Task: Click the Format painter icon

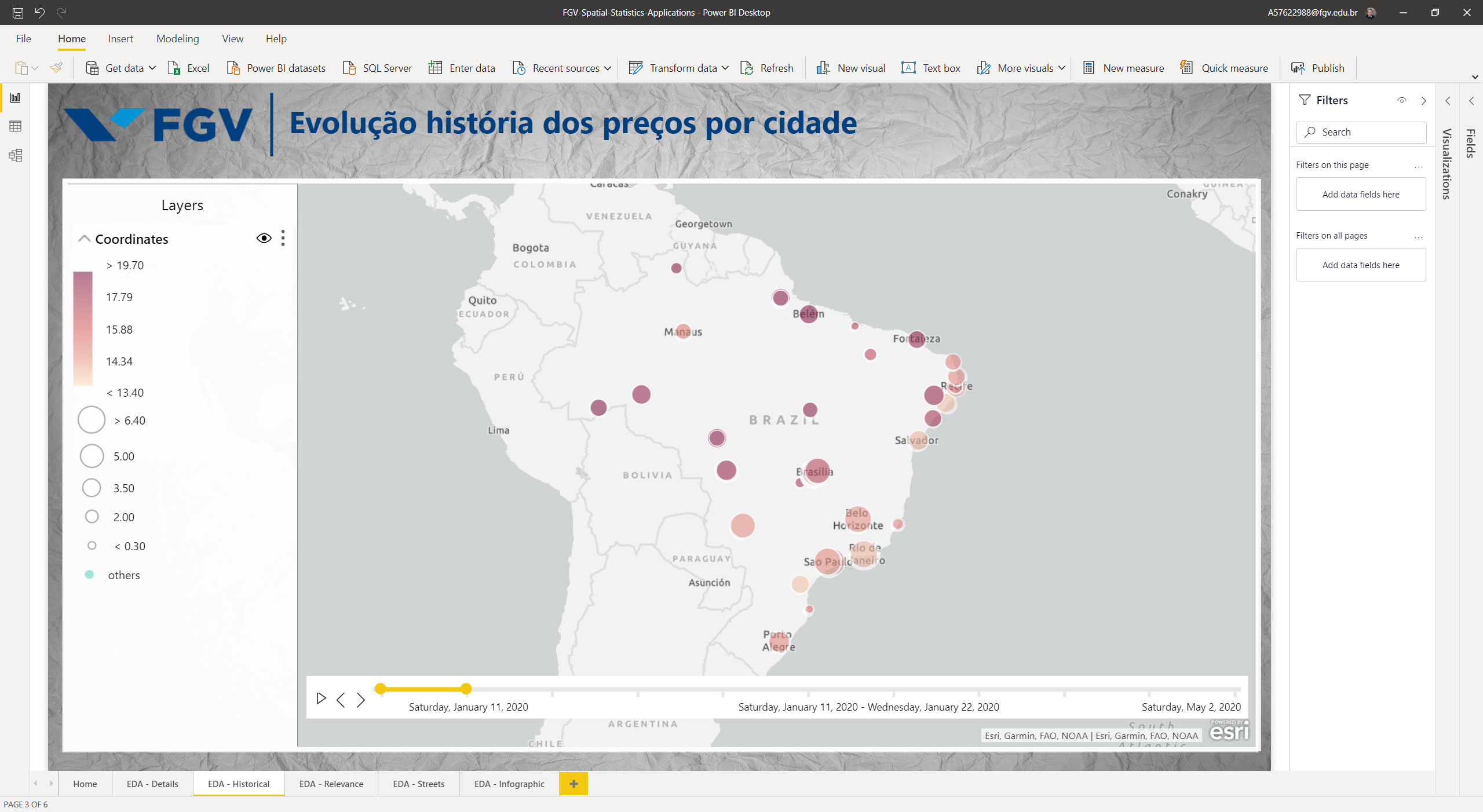Action: [56, 68]
